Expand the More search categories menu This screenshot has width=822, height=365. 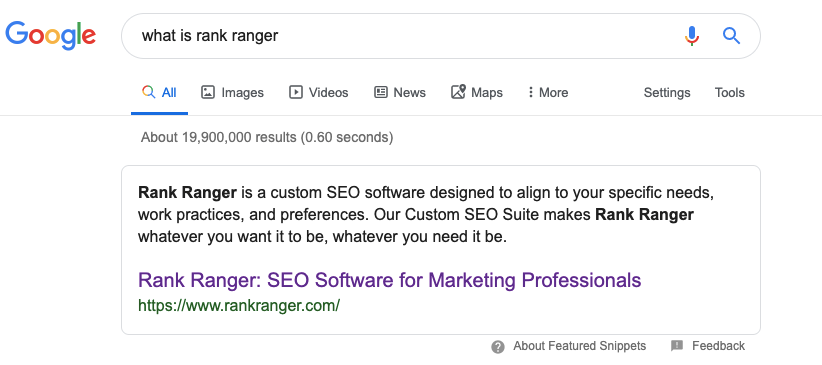pos(548,92)
